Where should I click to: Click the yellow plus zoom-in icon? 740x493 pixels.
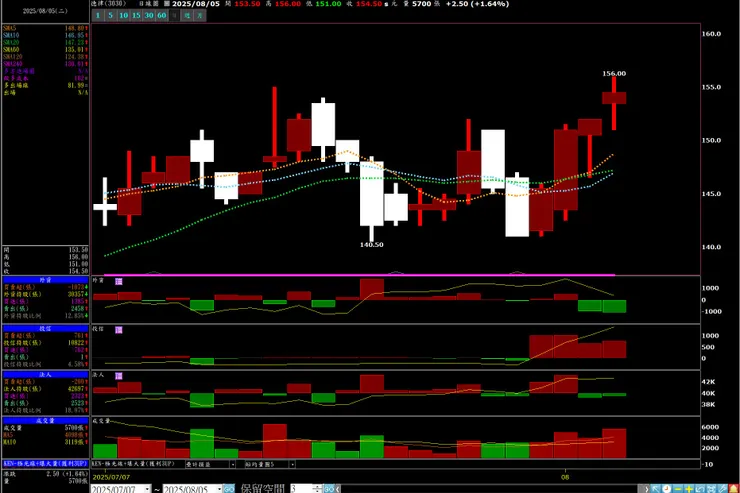coord(689,489)
